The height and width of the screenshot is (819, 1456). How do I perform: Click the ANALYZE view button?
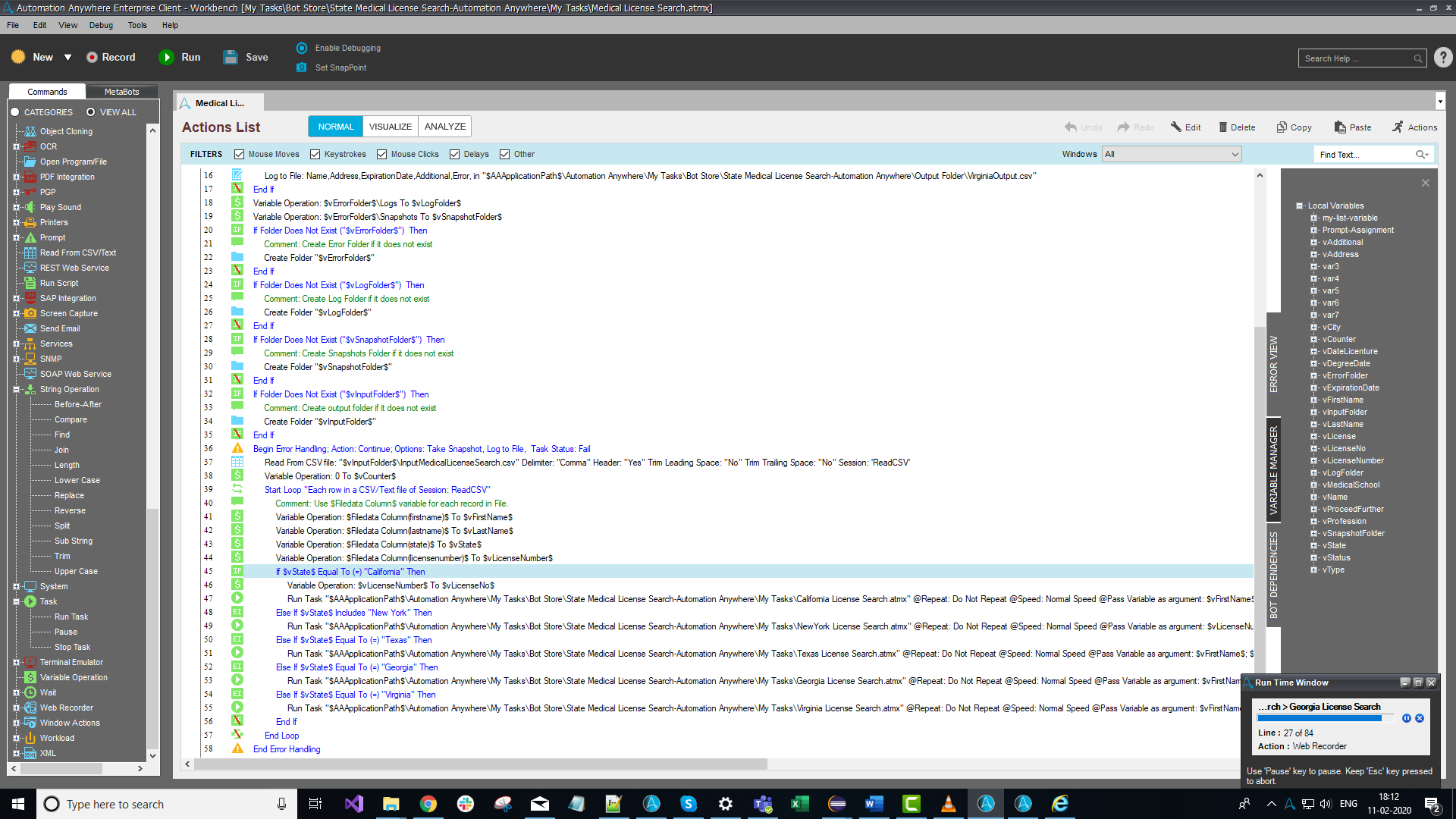tap(445, 127)
